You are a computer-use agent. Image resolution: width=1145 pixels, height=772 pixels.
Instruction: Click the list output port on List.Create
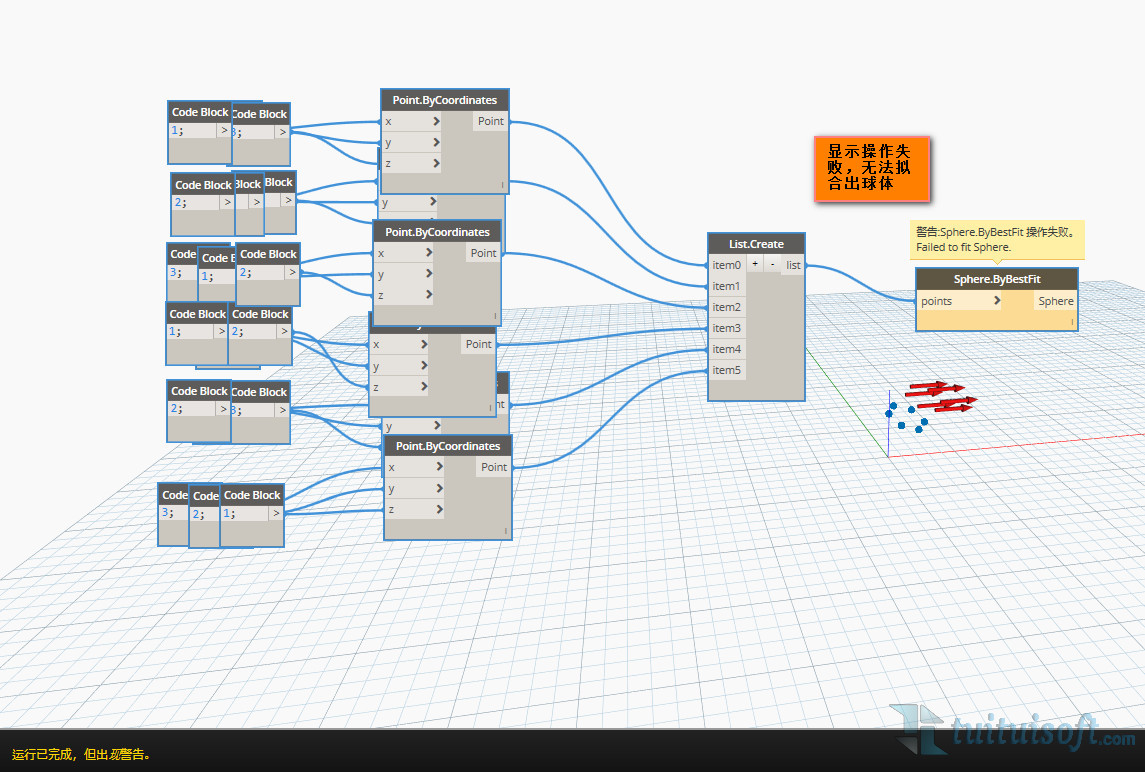point(793,265)
